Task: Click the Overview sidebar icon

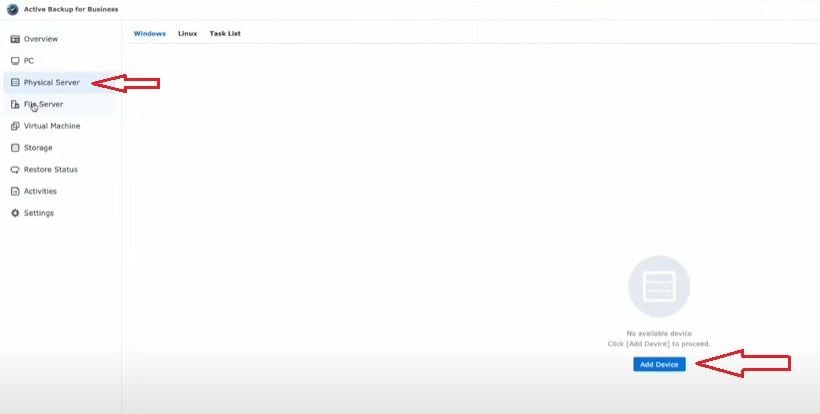Action: 15,39
